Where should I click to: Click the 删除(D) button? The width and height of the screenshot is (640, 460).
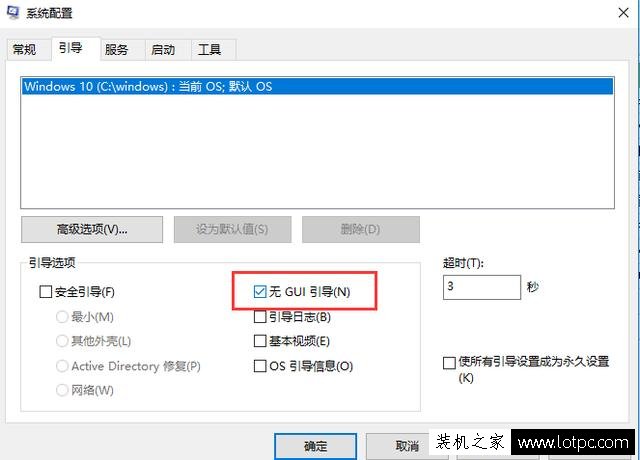361,229
